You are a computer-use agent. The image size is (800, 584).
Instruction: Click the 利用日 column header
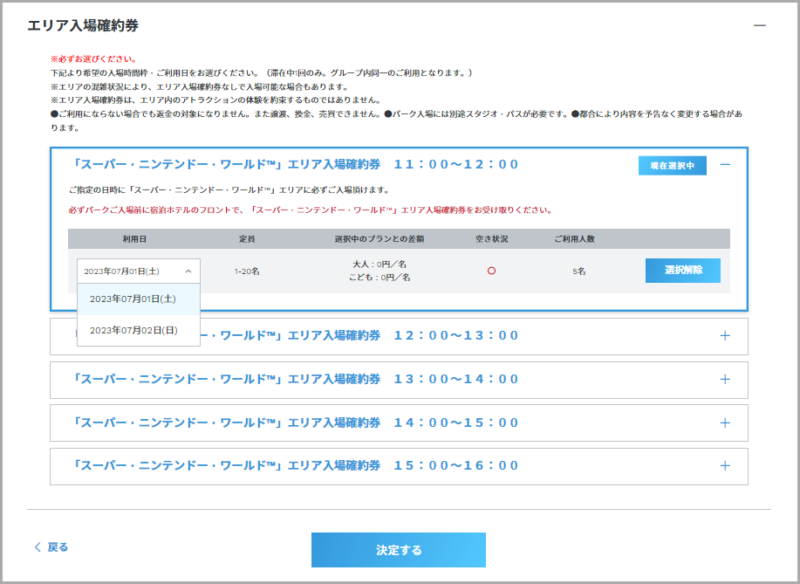tap(135, 239)
